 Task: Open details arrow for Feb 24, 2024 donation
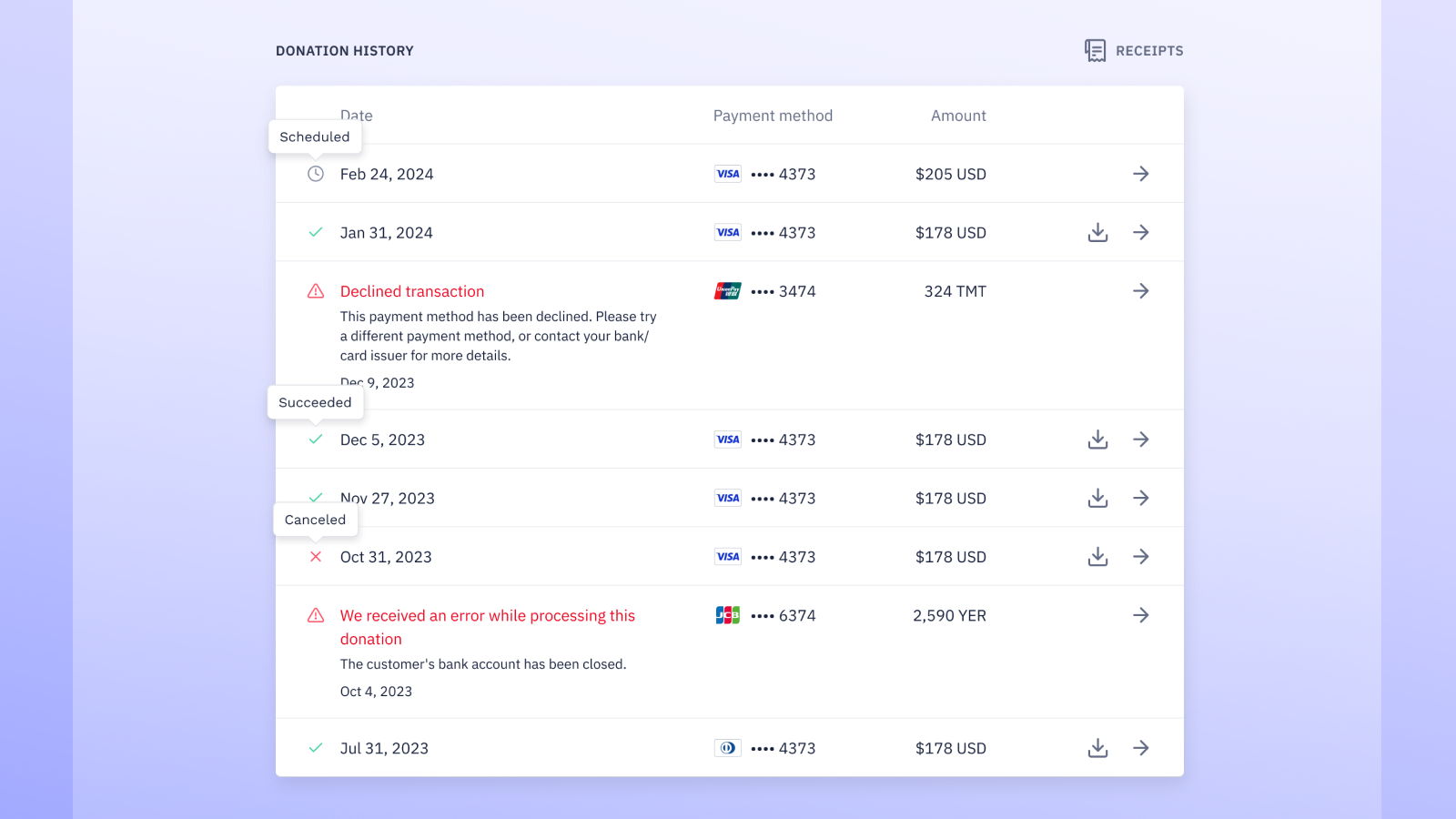click(x=1140, y=174)
